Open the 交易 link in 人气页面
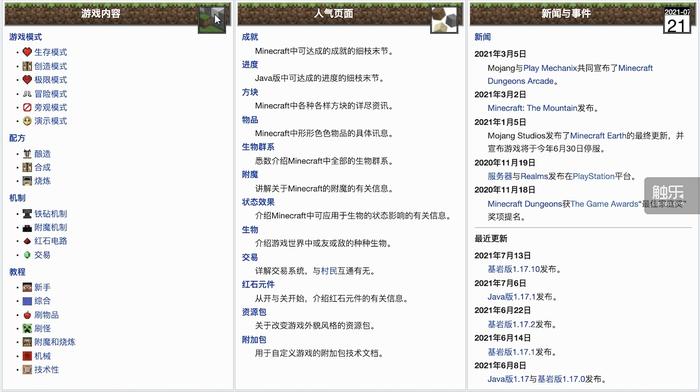700x392 pixels. coord(250,258)
